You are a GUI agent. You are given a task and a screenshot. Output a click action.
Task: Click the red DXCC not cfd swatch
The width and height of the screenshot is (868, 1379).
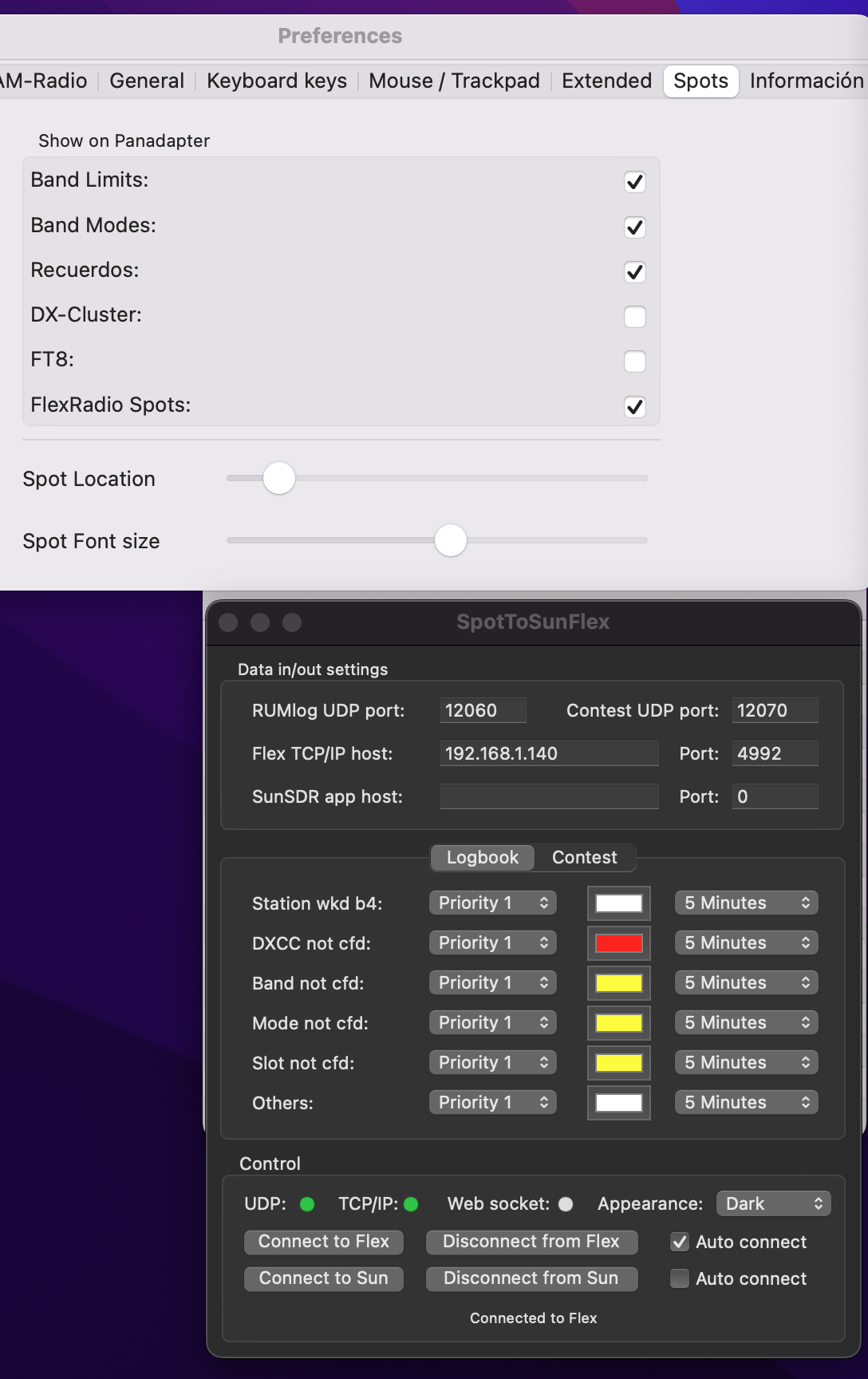[x=618, y=943]
